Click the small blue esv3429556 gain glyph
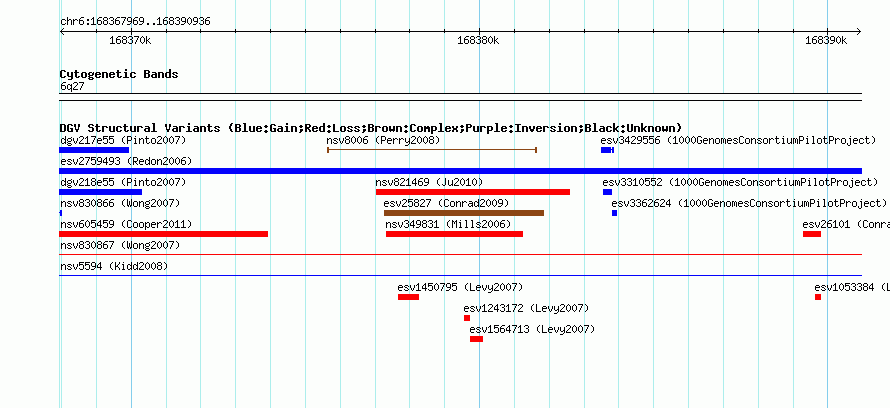 coord(607,150)
